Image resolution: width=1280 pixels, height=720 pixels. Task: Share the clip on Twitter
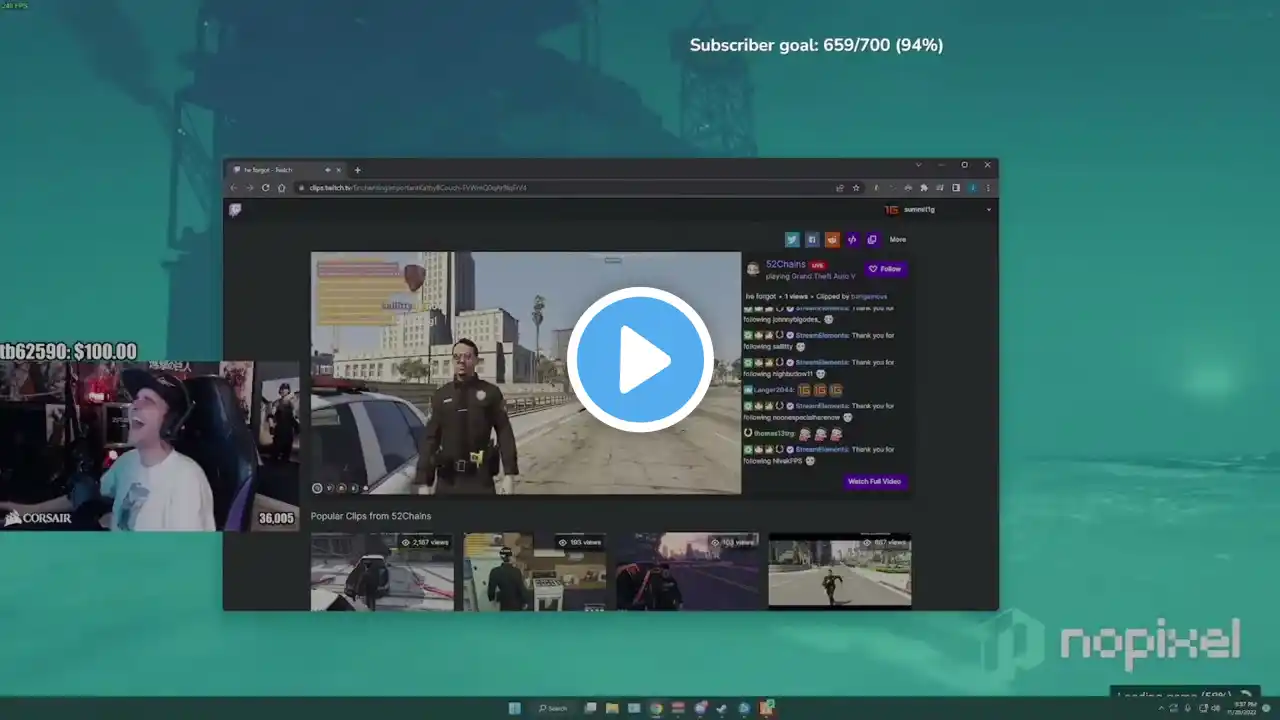point(792,240)
